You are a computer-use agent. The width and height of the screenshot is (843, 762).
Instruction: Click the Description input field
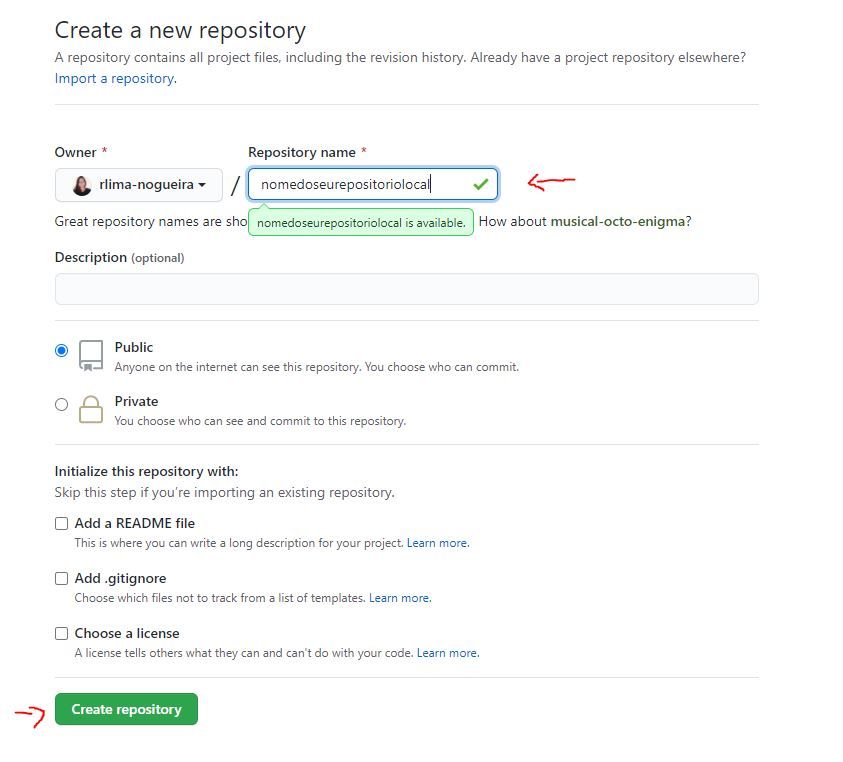tap(405, 288)
